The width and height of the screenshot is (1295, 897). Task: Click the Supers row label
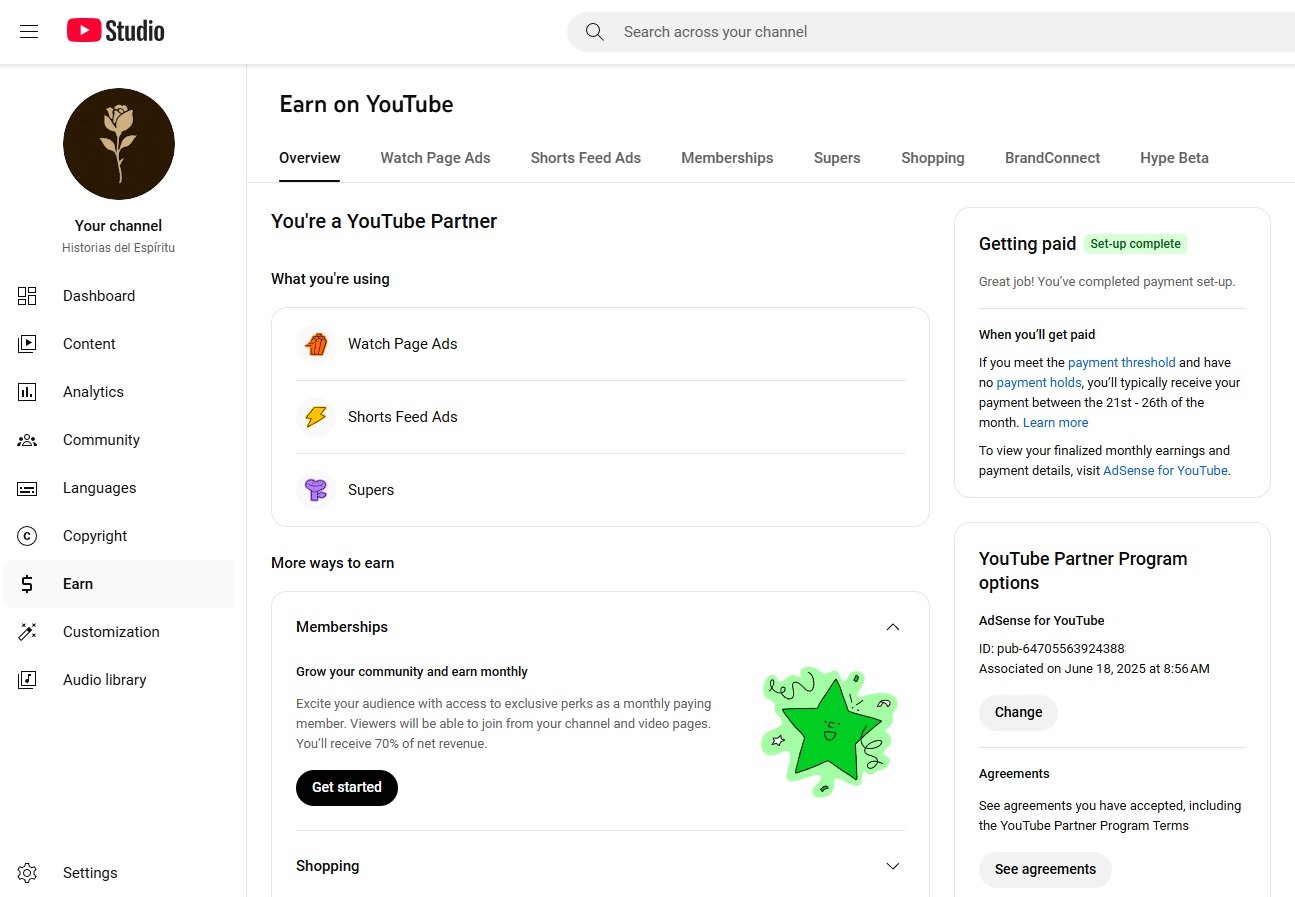click(x=371, y=490)
